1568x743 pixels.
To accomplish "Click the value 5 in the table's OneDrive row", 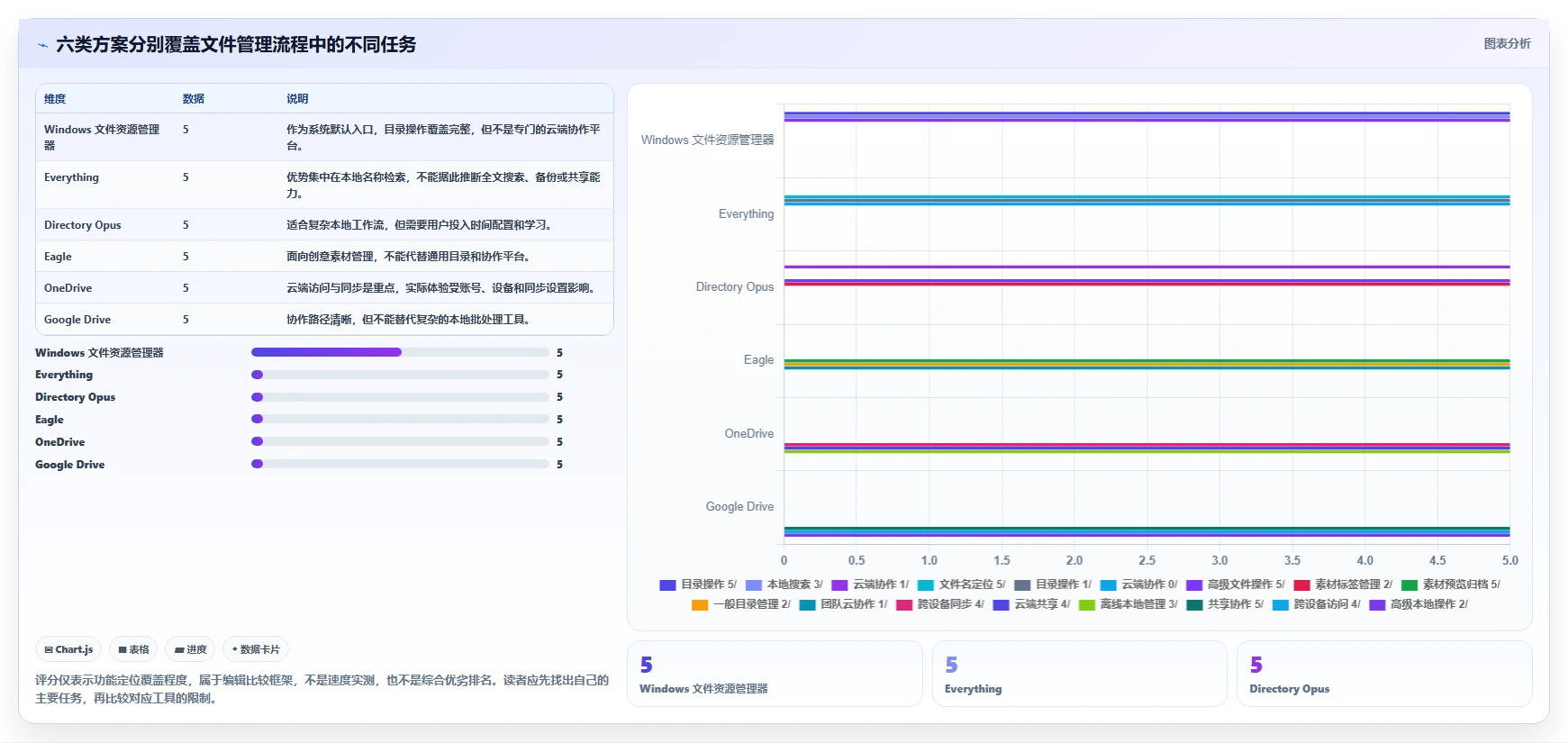I will point(186,288).
